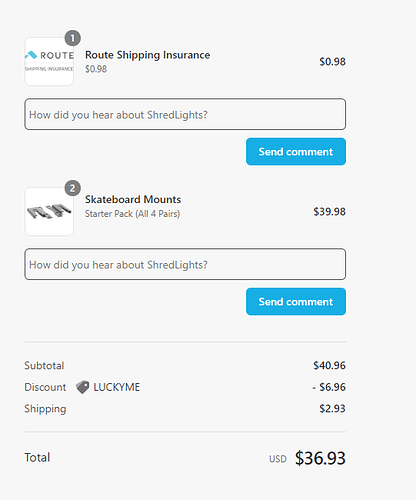Screen dimensions: 416x500
Task: Click the $40.96 subtotal amount
Action: tap(329, 365)
